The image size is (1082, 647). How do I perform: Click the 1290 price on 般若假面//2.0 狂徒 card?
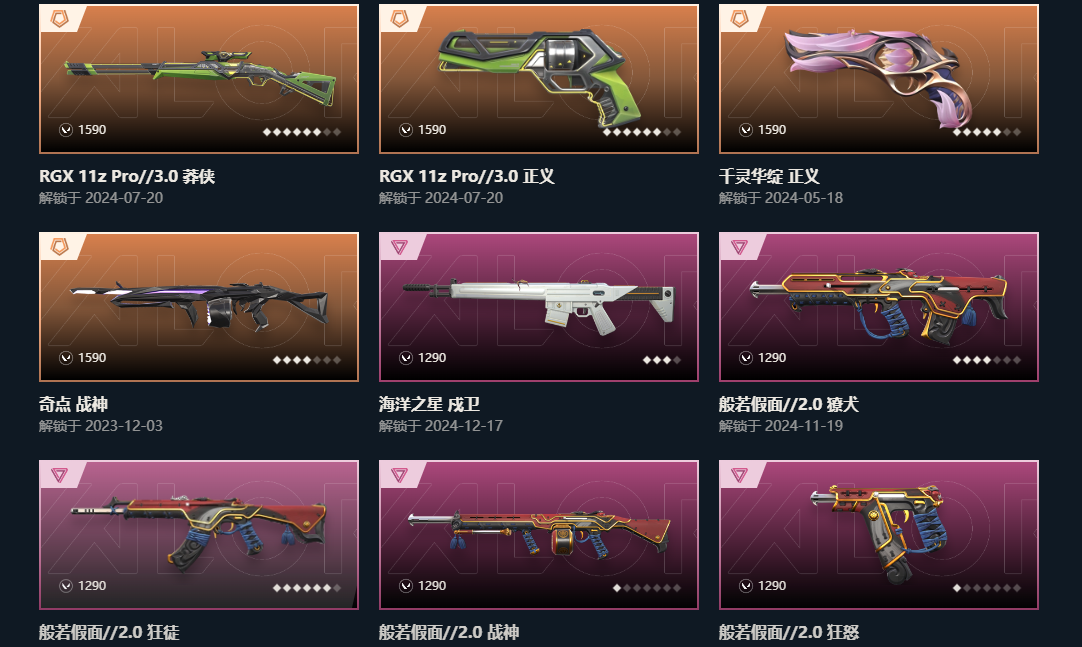tap(92, 586)
